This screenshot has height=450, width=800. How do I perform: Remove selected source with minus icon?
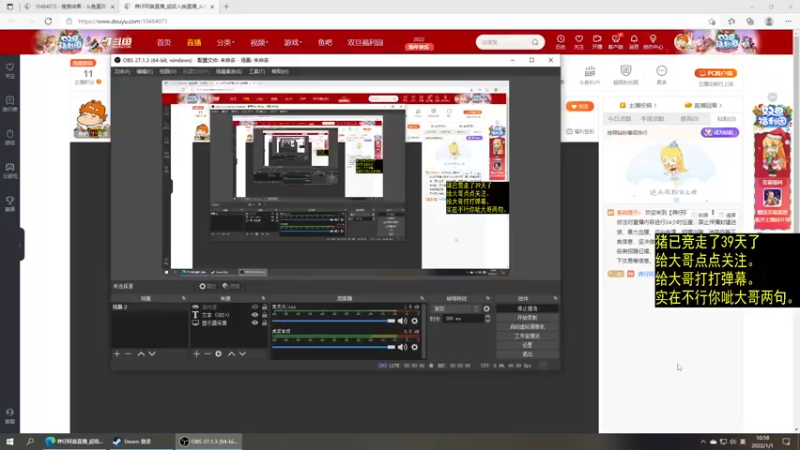(207, 354)
